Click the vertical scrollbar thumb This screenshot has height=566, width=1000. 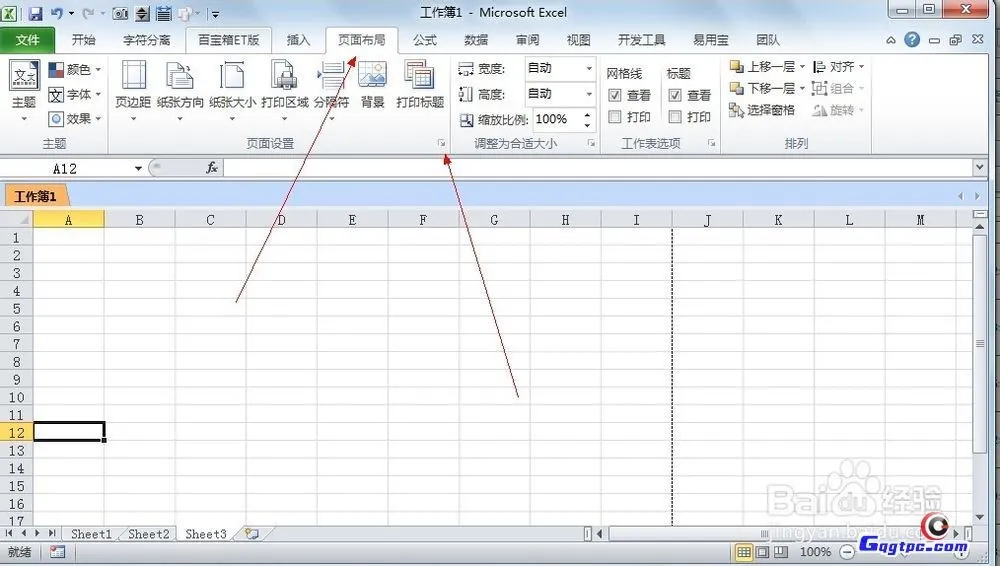[980, 343]
